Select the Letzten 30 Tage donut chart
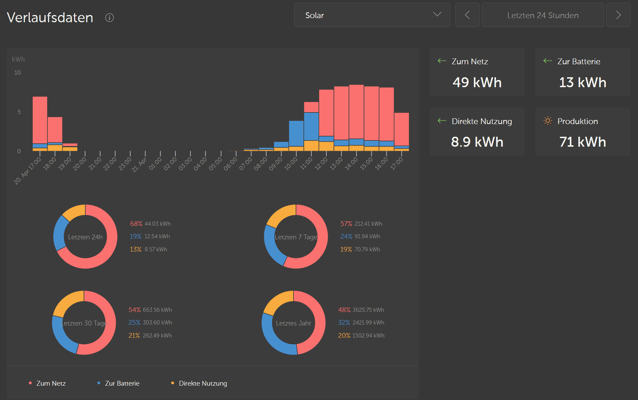Screen dimensions: 638x400 tap(85, 323)
